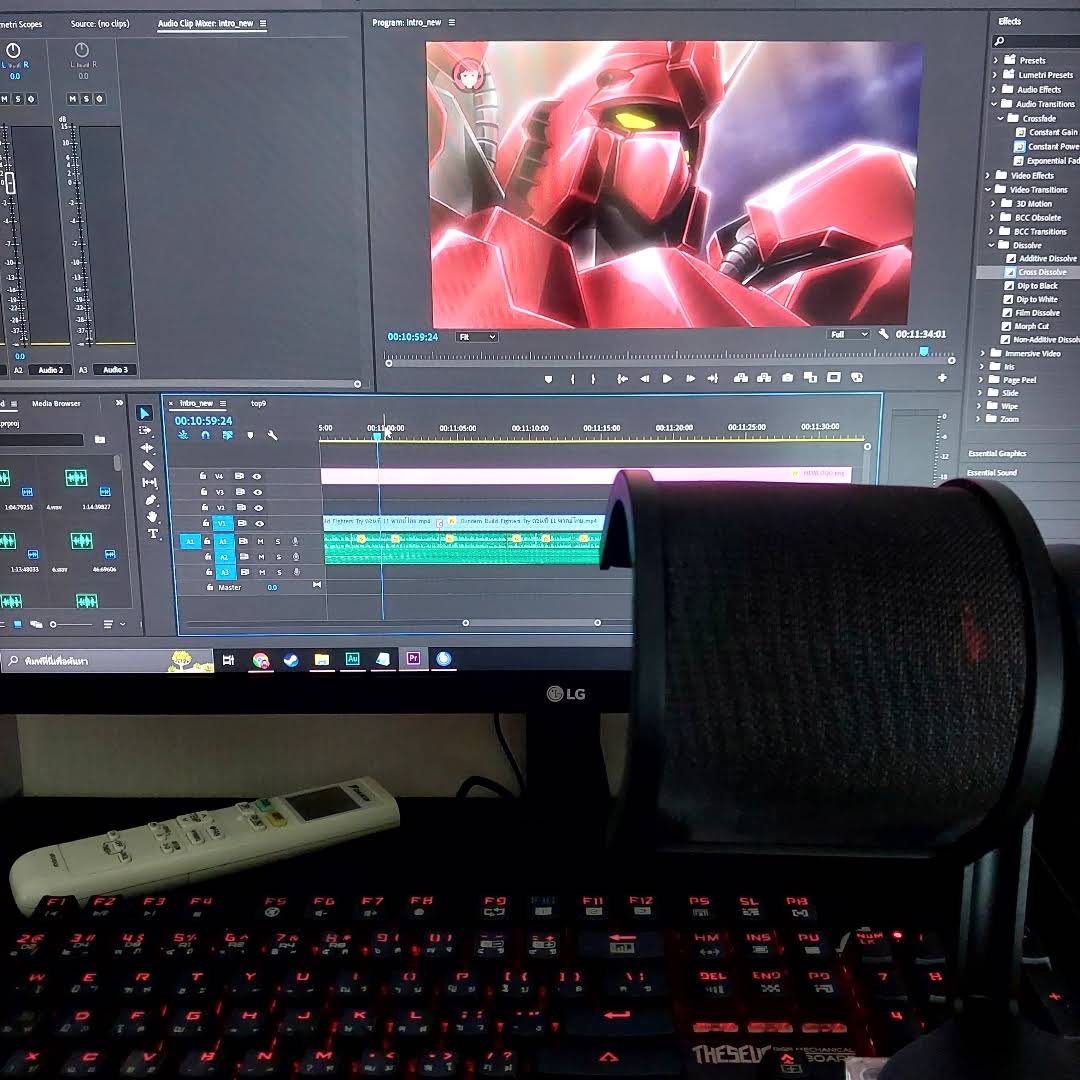Solo audio track A2

278,557
